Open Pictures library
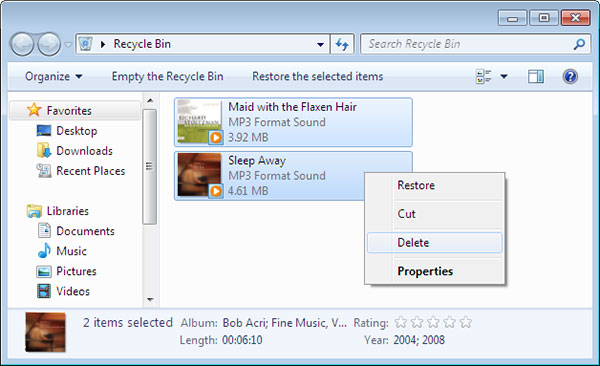The height and width of the screenshot is (366, 600). coord(76,271)
